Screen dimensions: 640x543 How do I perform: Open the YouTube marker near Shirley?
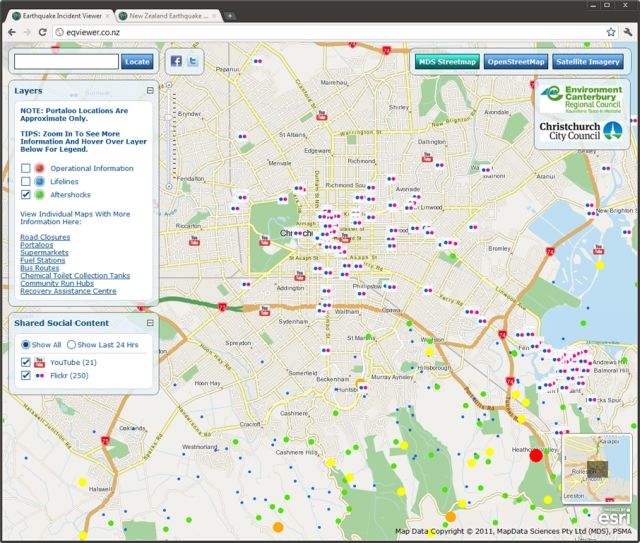(322, 115)
